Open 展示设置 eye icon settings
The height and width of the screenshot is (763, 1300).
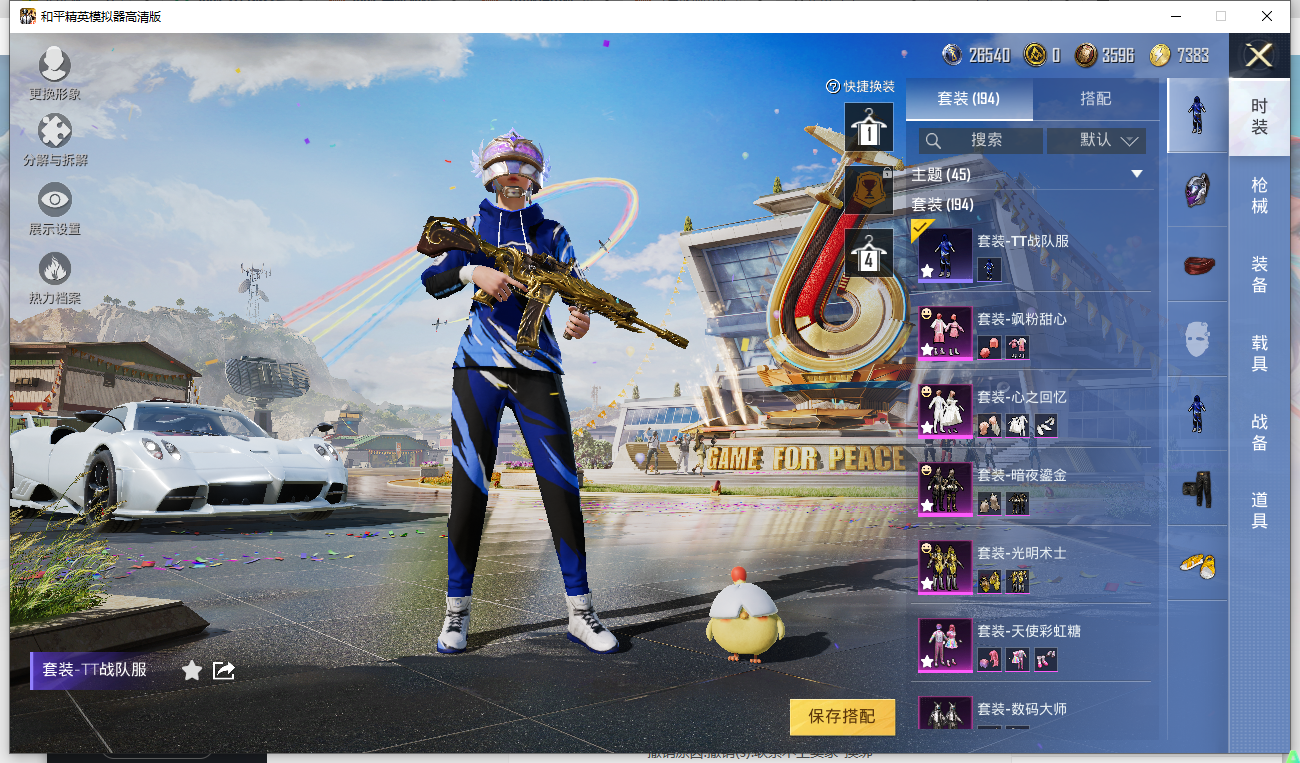point(54,200)
